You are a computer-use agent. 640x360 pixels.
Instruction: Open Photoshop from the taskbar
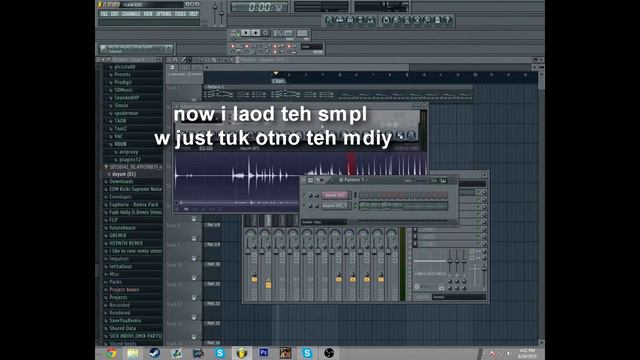(x=263, y=353)
